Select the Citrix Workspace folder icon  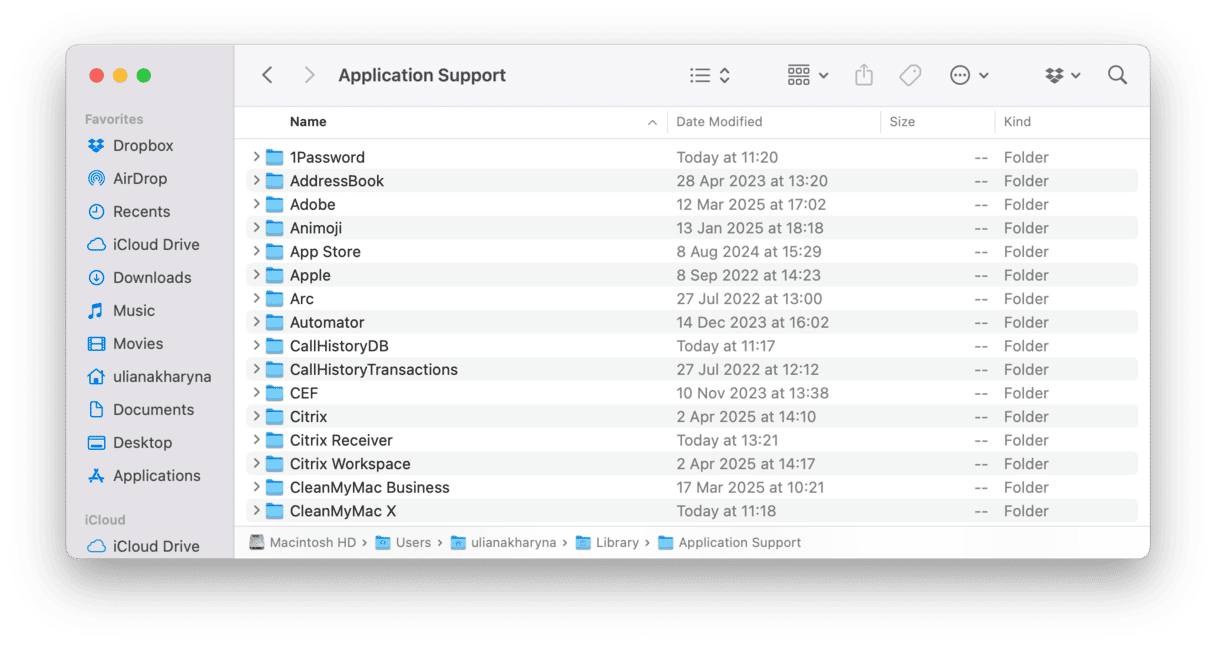tap(275, 464)
